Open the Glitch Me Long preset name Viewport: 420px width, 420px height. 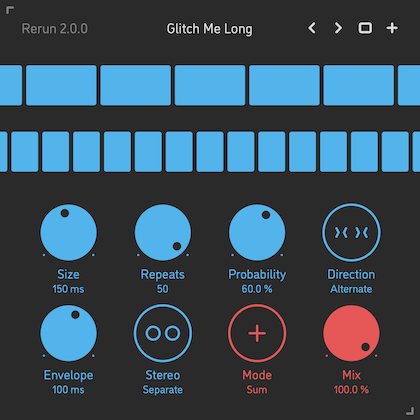[x=209, y=29]
